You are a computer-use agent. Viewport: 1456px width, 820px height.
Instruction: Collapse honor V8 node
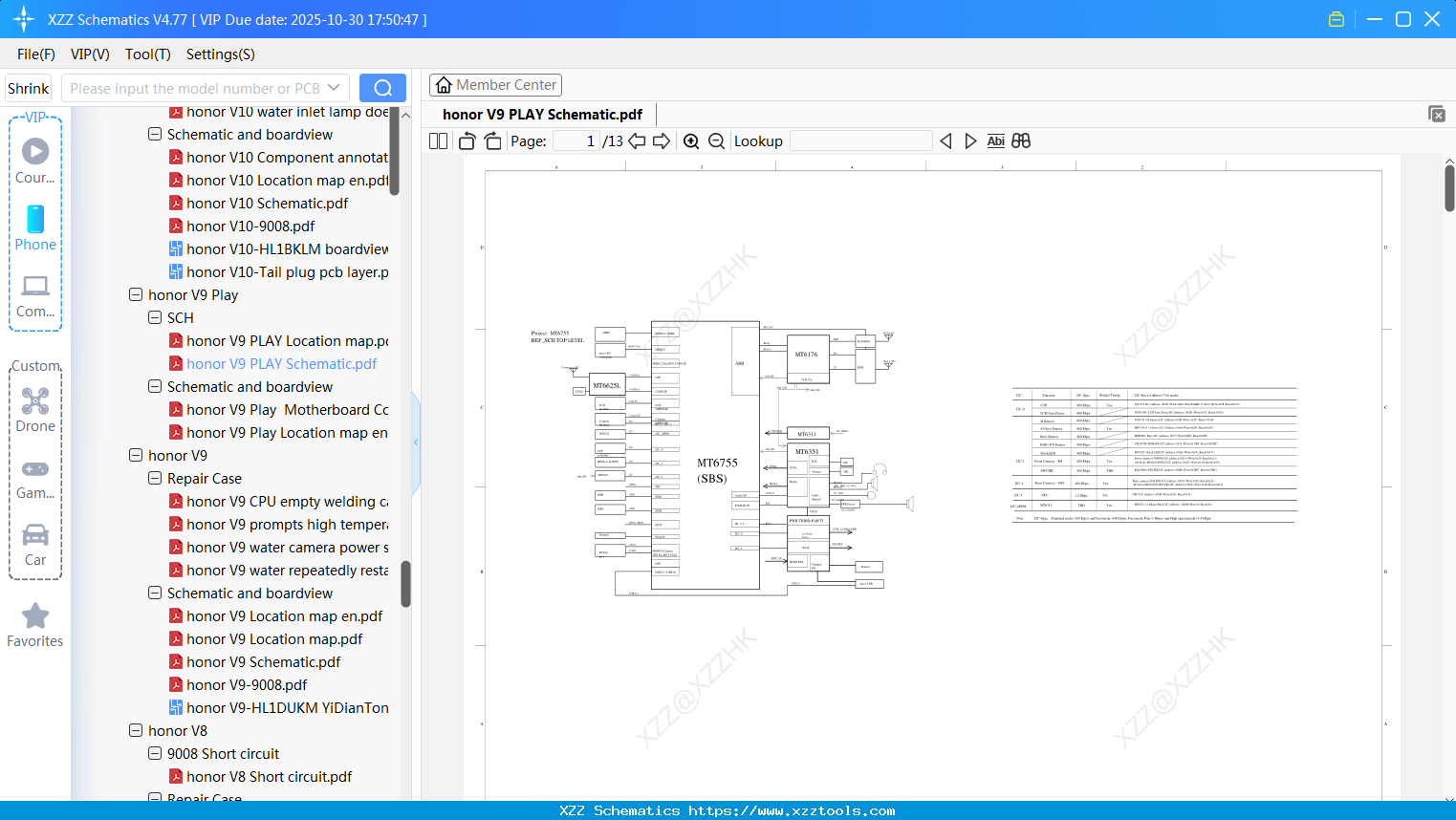pyautogui.click(x=136, y=731)
